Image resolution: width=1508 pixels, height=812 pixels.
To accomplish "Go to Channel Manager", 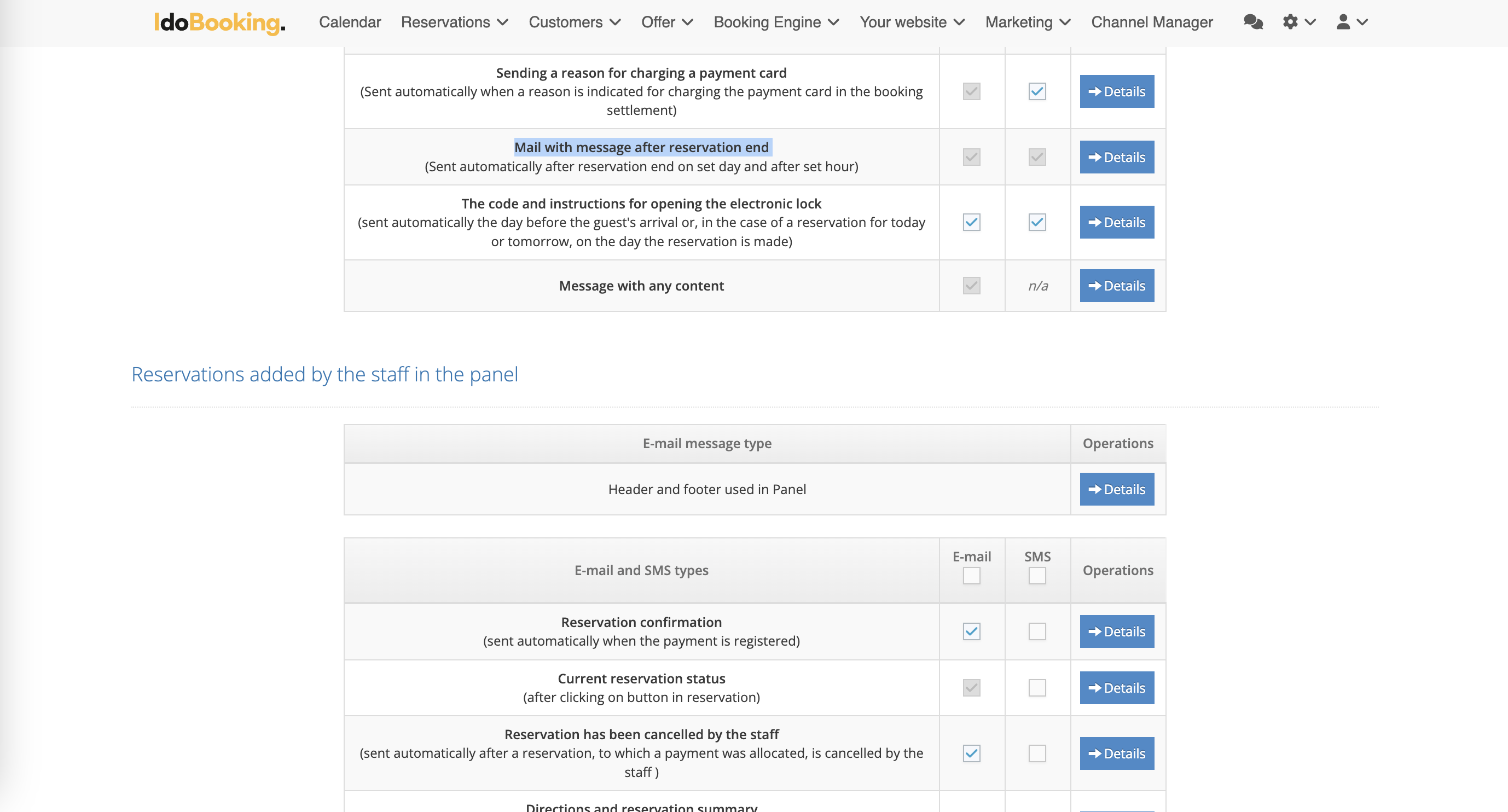I will point(1151,22).
